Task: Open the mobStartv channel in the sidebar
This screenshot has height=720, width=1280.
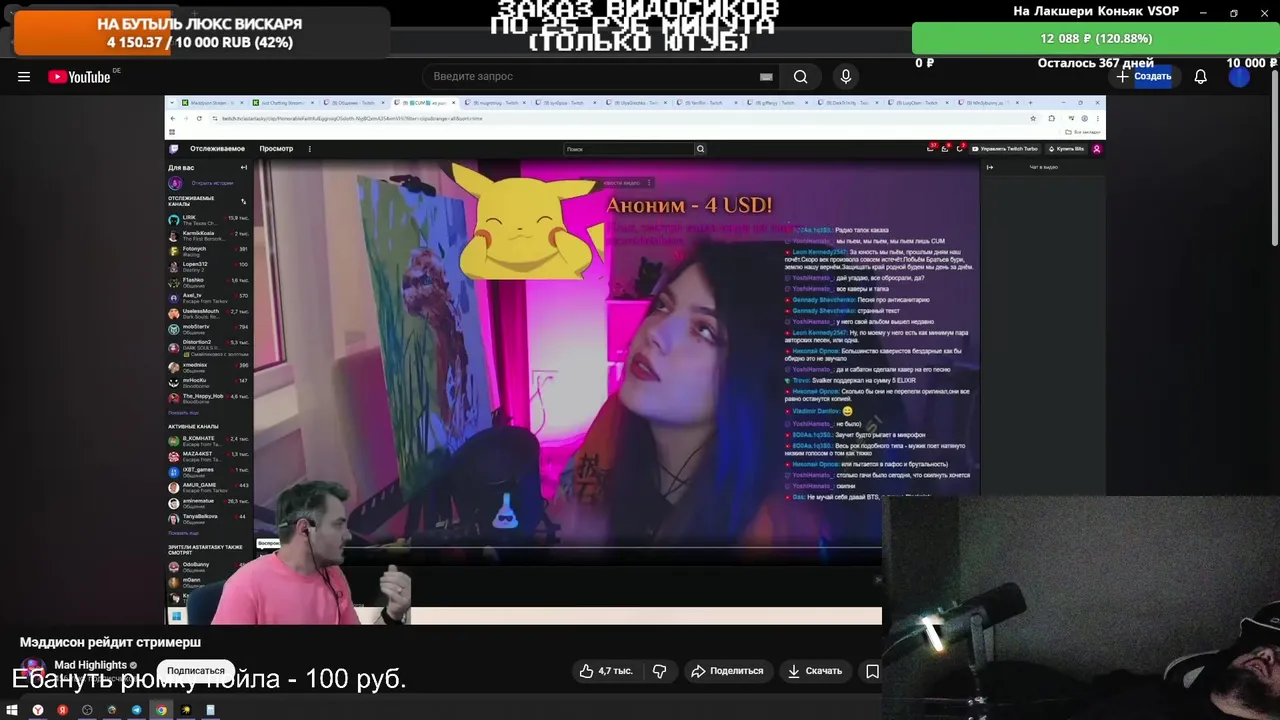Action: (208, 328)
